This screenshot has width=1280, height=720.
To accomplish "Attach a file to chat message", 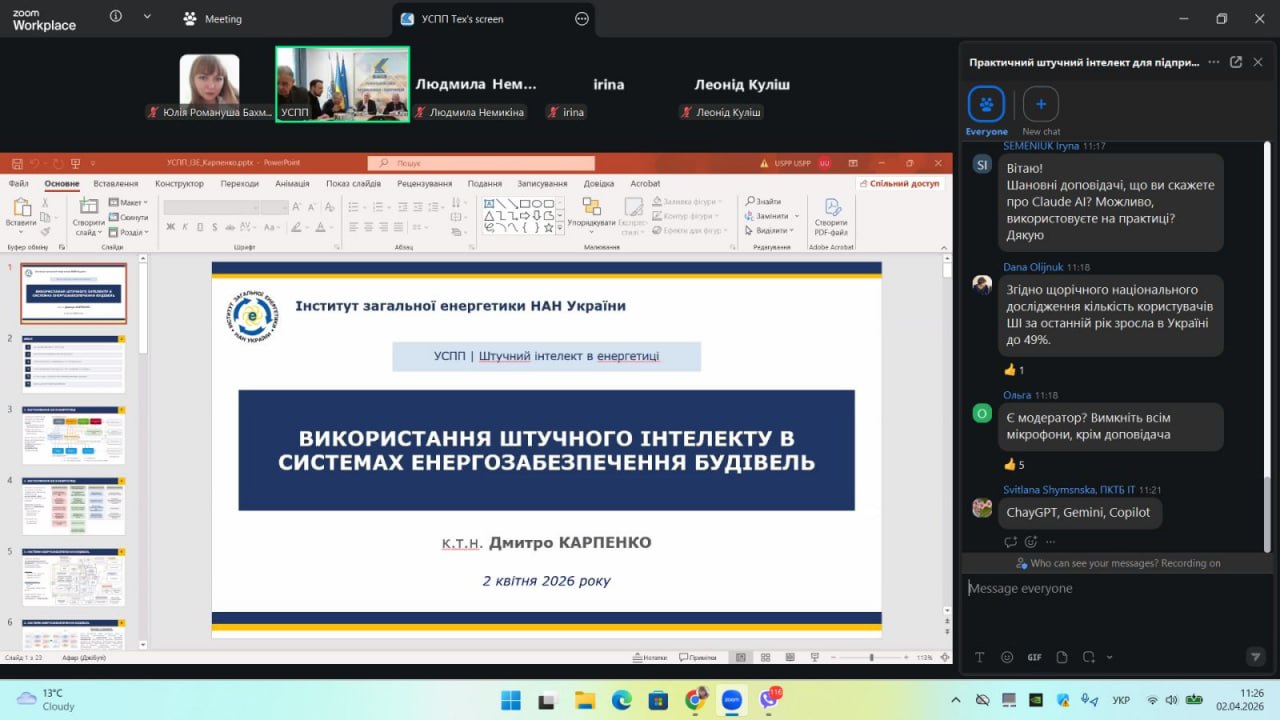I will tap(1062, 657).
